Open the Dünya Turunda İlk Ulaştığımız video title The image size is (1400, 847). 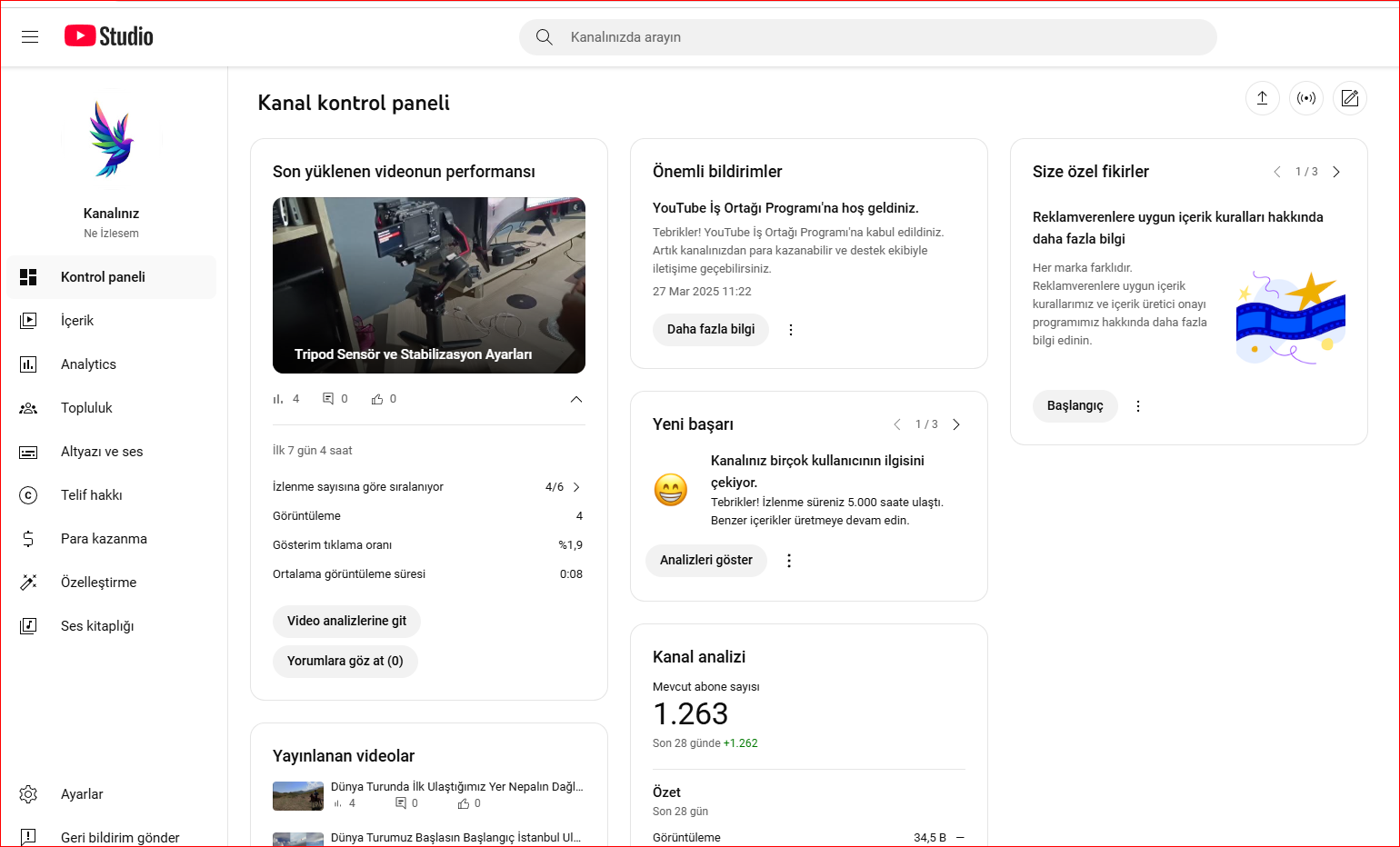click(457, 787)
